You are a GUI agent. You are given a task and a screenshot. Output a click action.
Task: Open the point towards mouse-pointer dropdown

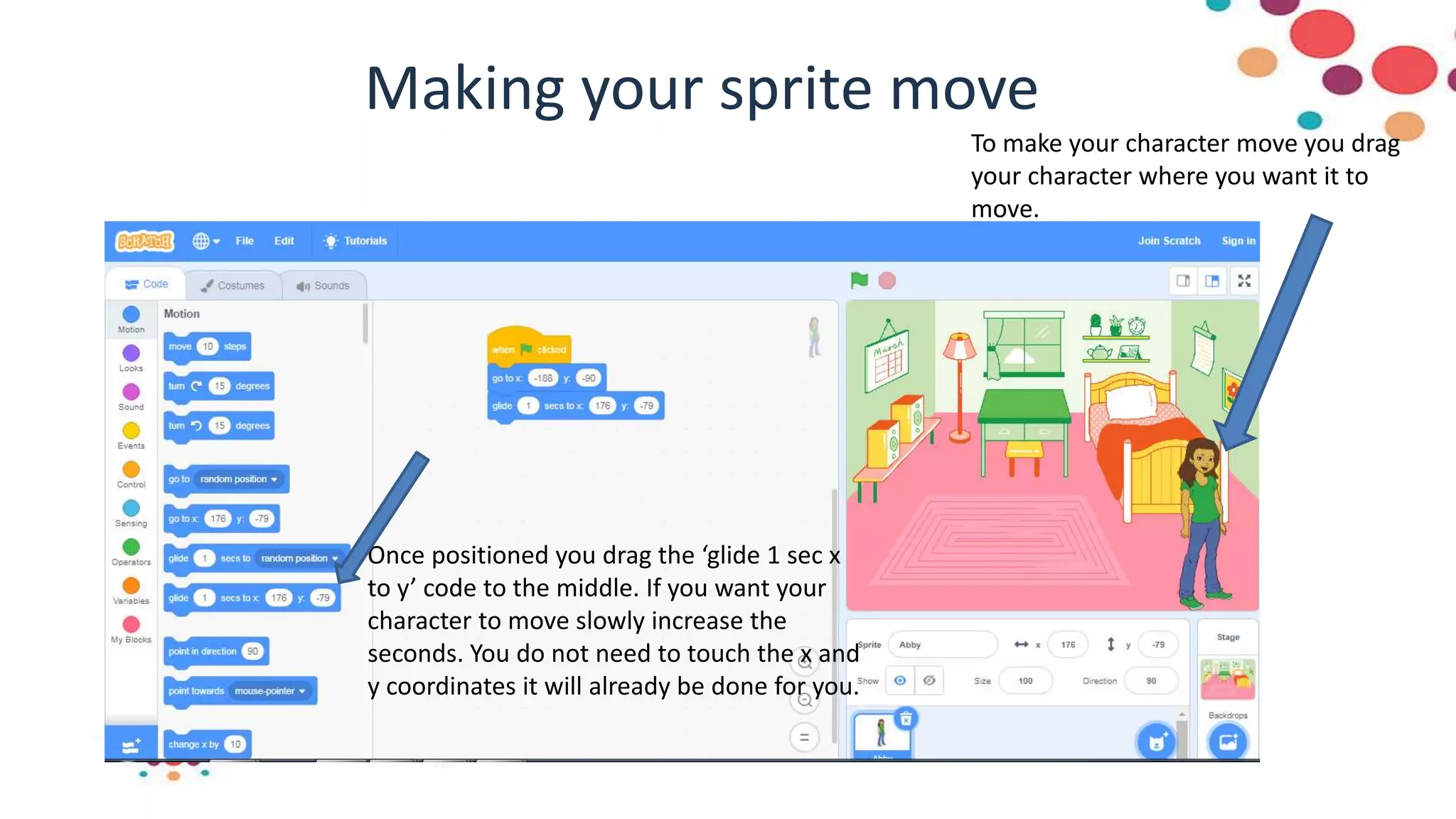270,691
